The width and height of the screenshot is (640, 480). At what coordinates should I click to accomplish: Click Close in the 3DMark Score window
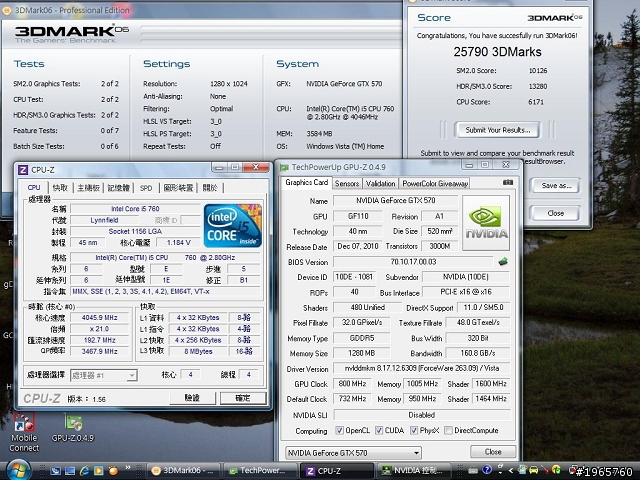[x=555, y=213]
